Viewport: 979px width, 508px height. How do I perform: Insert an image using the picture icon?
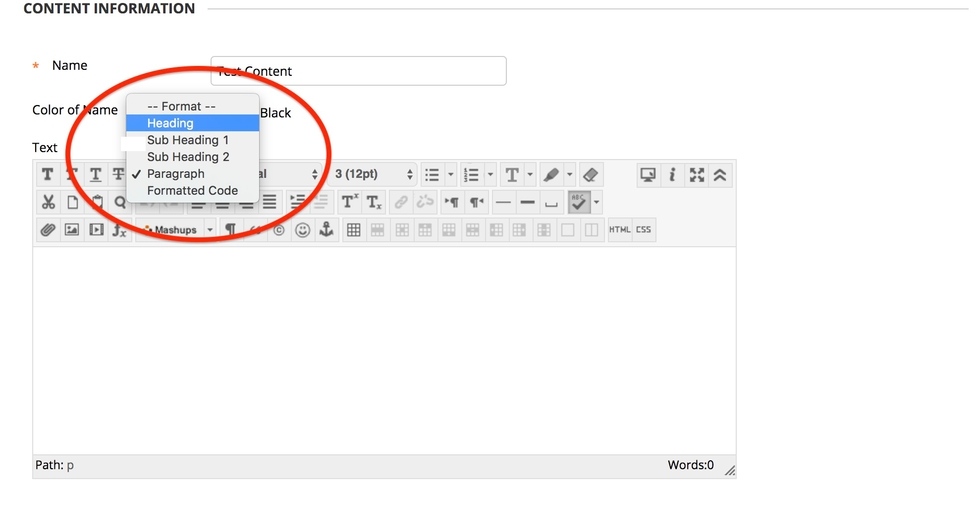(x=72, y=230)
